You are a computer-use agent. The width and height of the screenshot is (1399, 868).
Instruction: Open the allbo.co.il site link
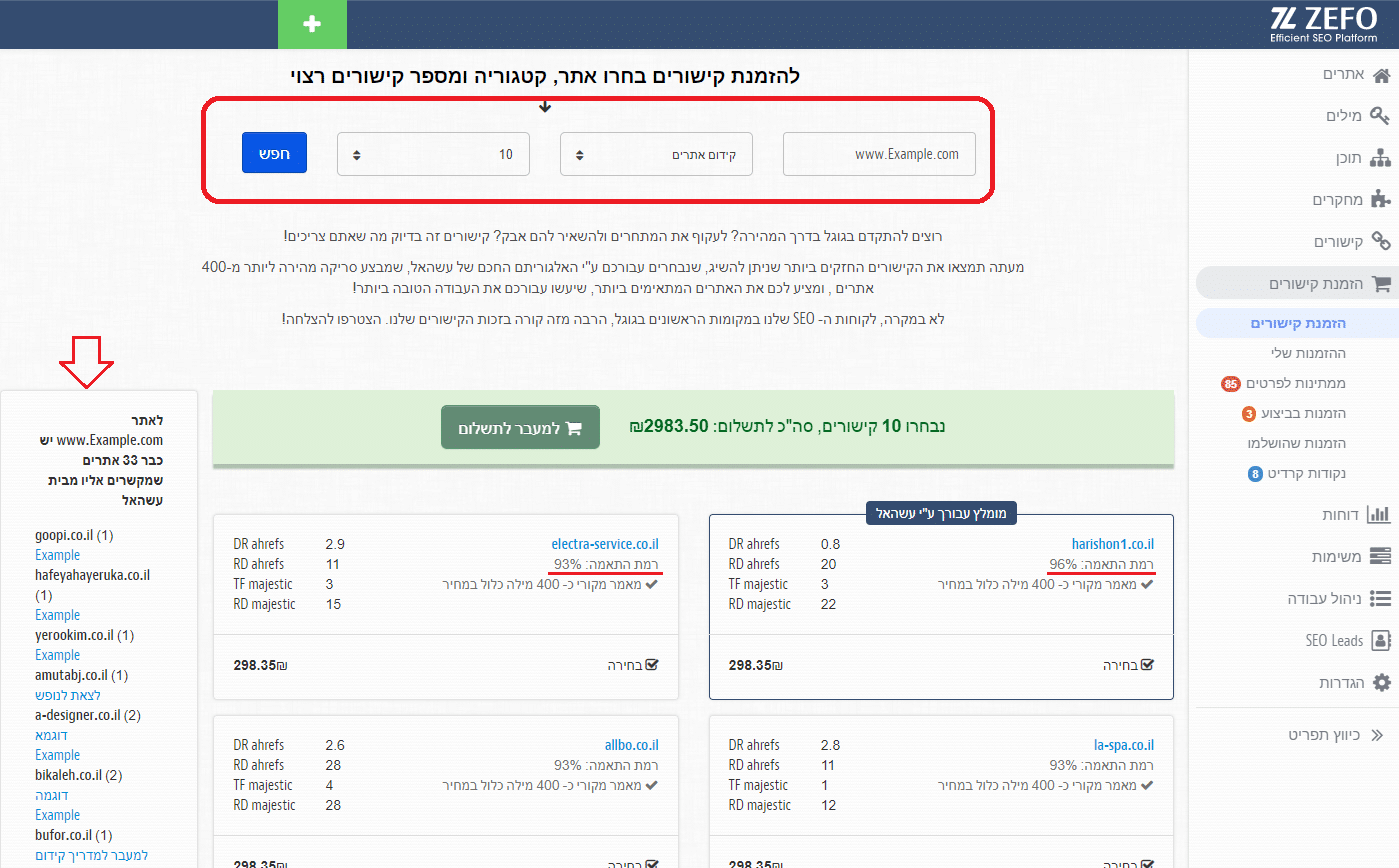pos(632,745)
